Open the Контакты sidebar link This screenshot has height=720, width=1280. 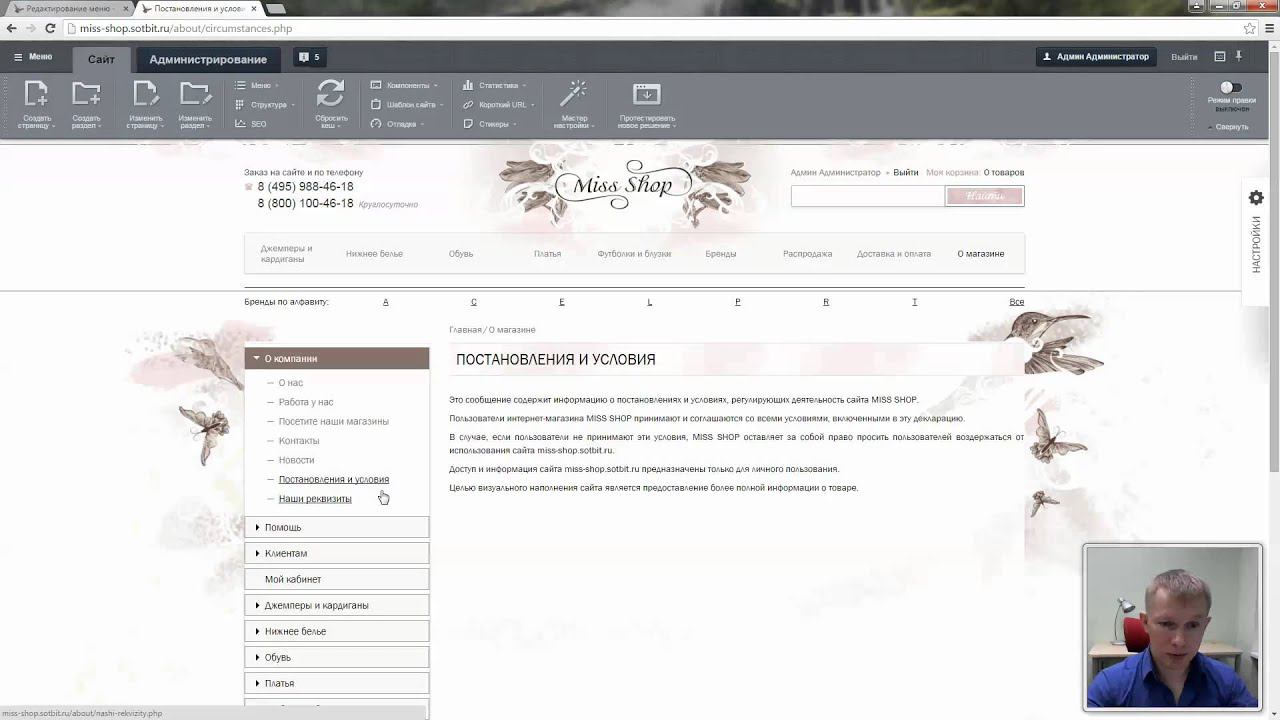(x=299, y=441)
